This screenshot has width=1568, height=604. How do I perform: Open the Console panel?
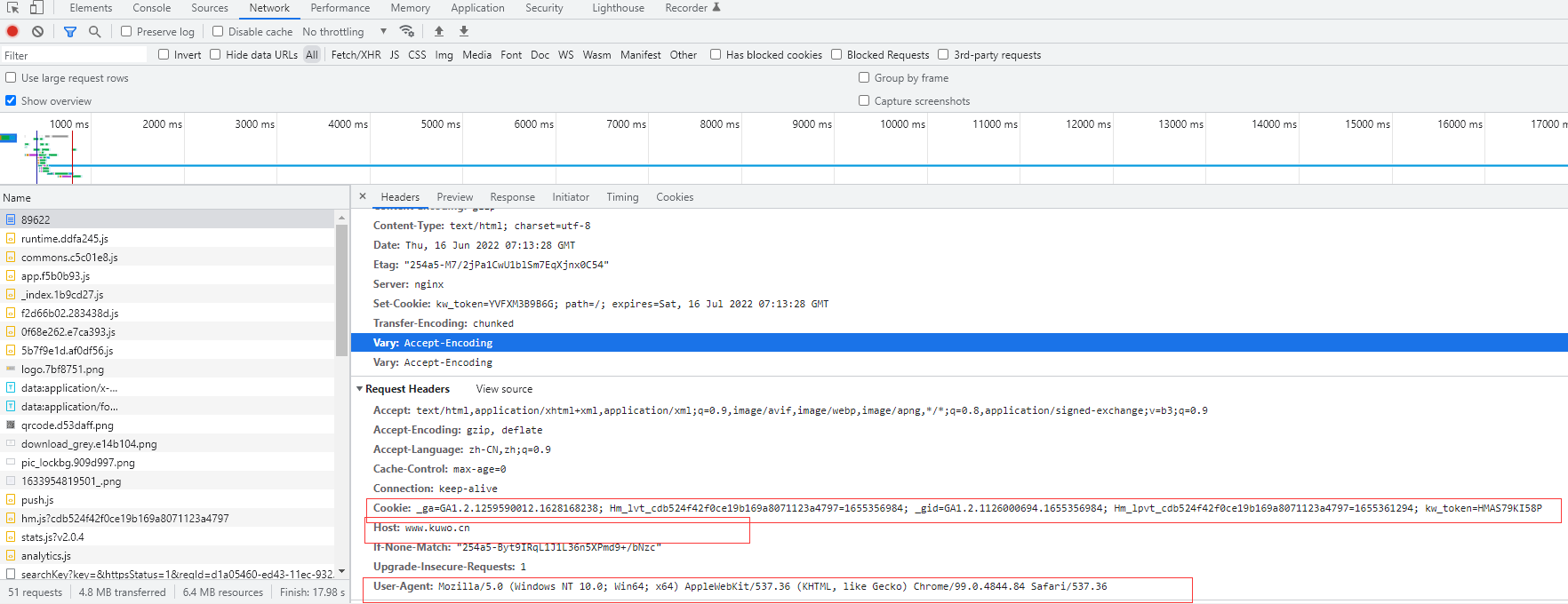pos(152,8)
